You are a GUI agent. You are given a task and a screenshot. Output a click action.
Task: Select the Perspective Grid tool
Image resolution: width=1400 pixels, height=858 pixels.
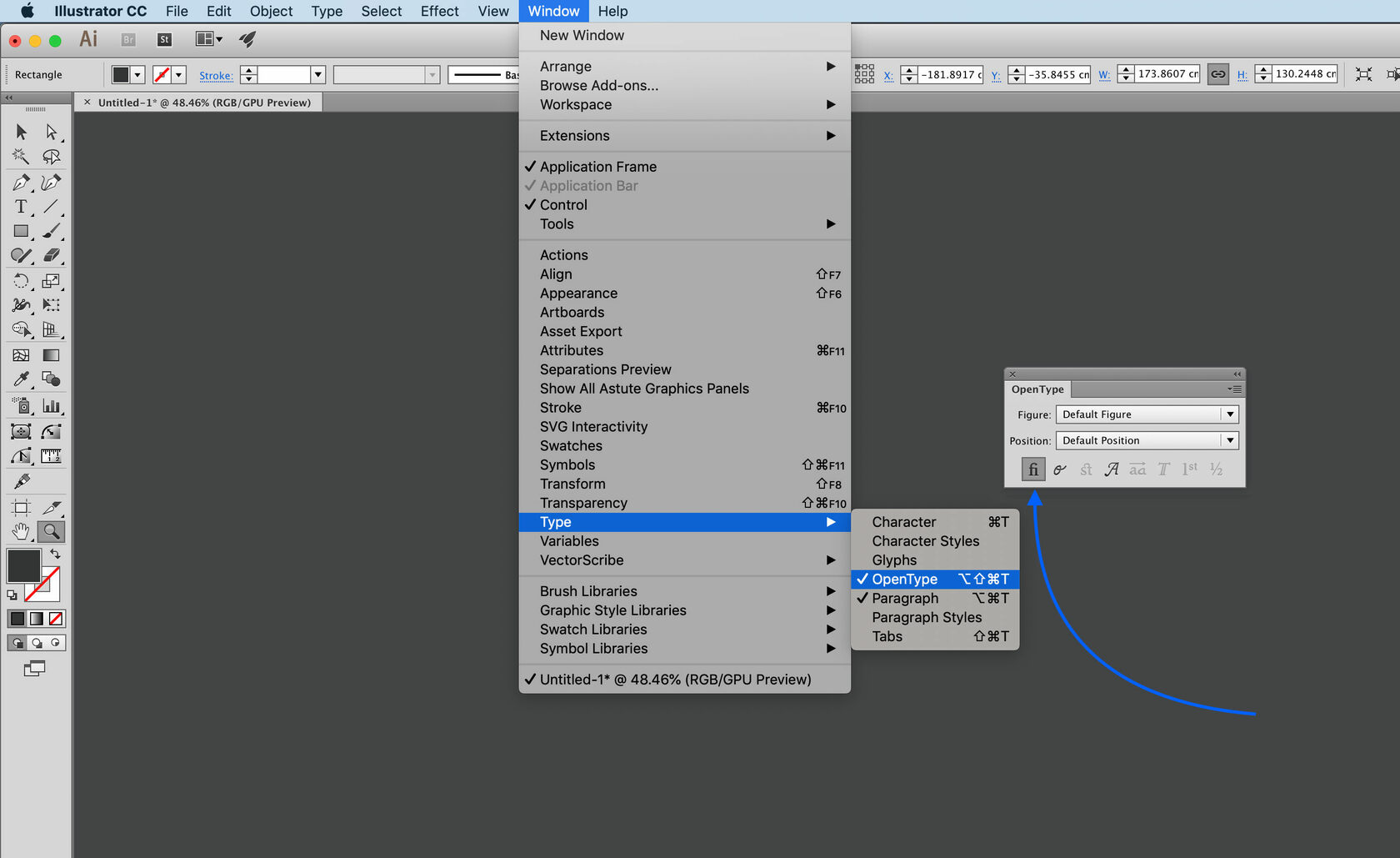pos(52,329)
